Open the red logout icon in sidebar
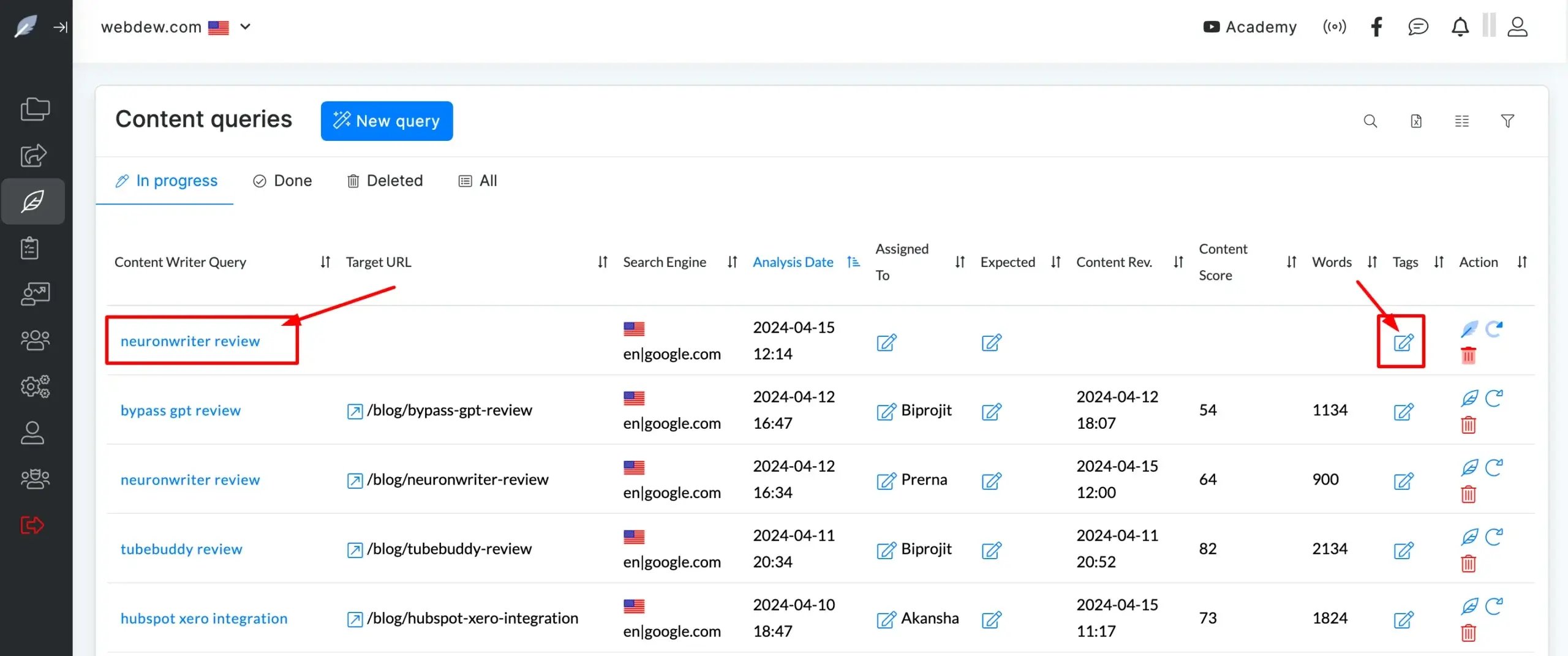 point(32,525)
